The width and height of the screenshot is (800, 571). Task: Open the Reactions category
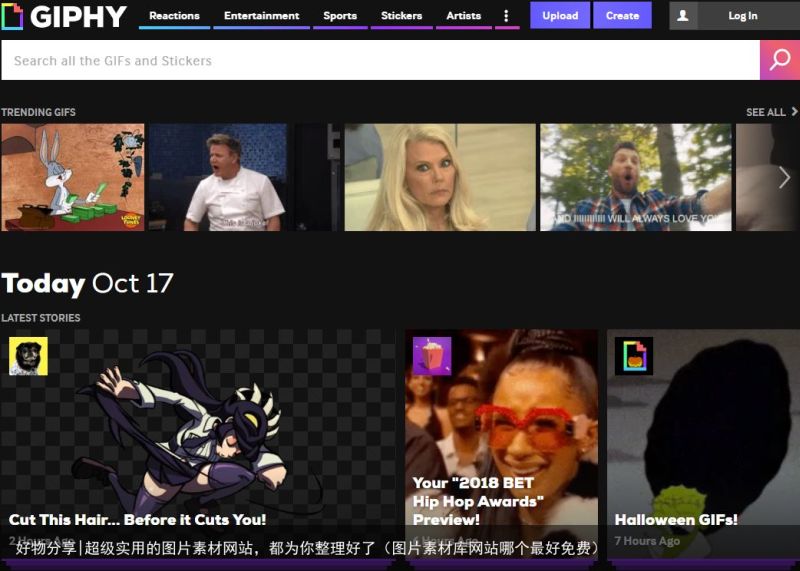174,16
